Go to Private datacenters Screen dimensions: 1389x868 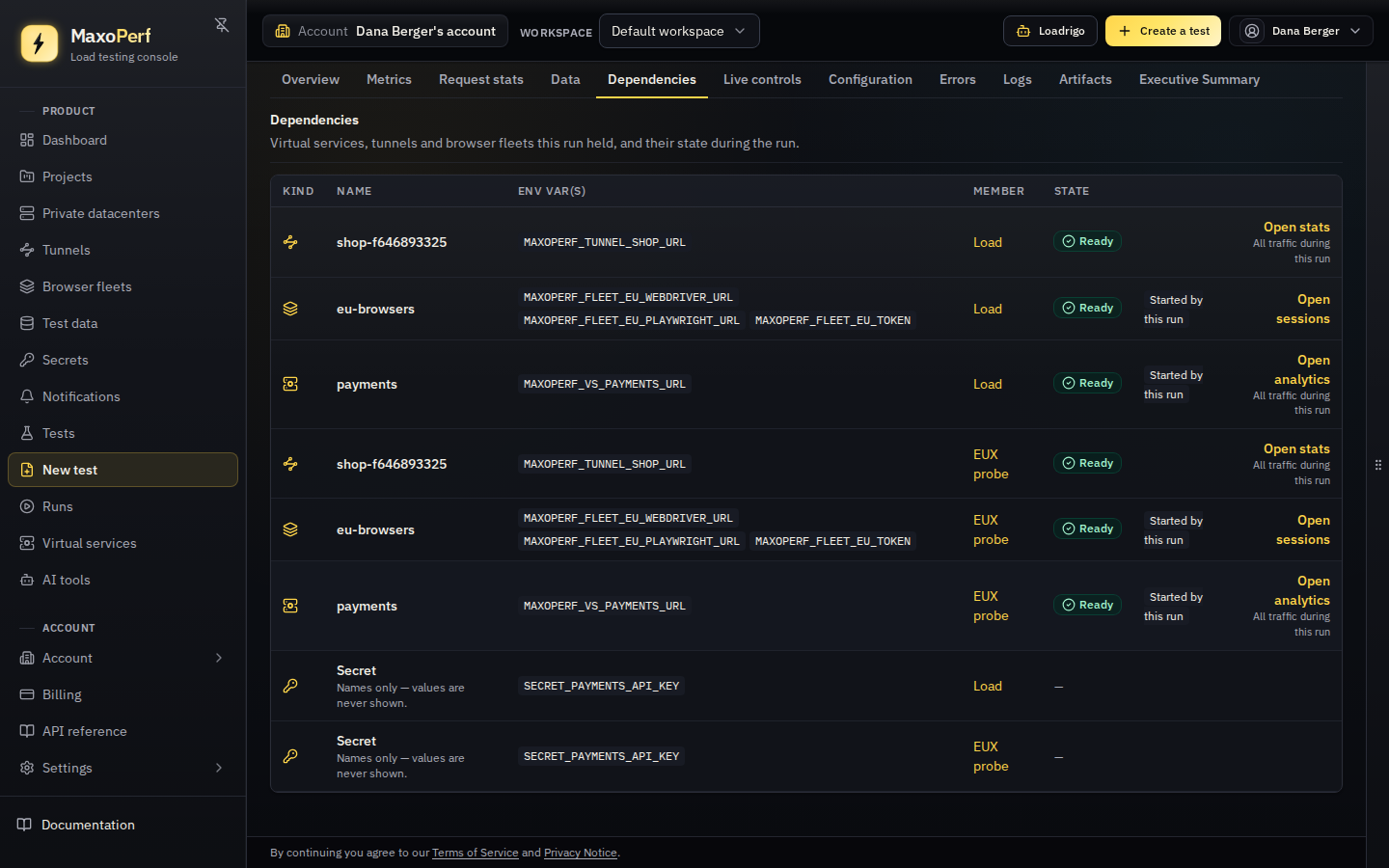tap(123, 213)
